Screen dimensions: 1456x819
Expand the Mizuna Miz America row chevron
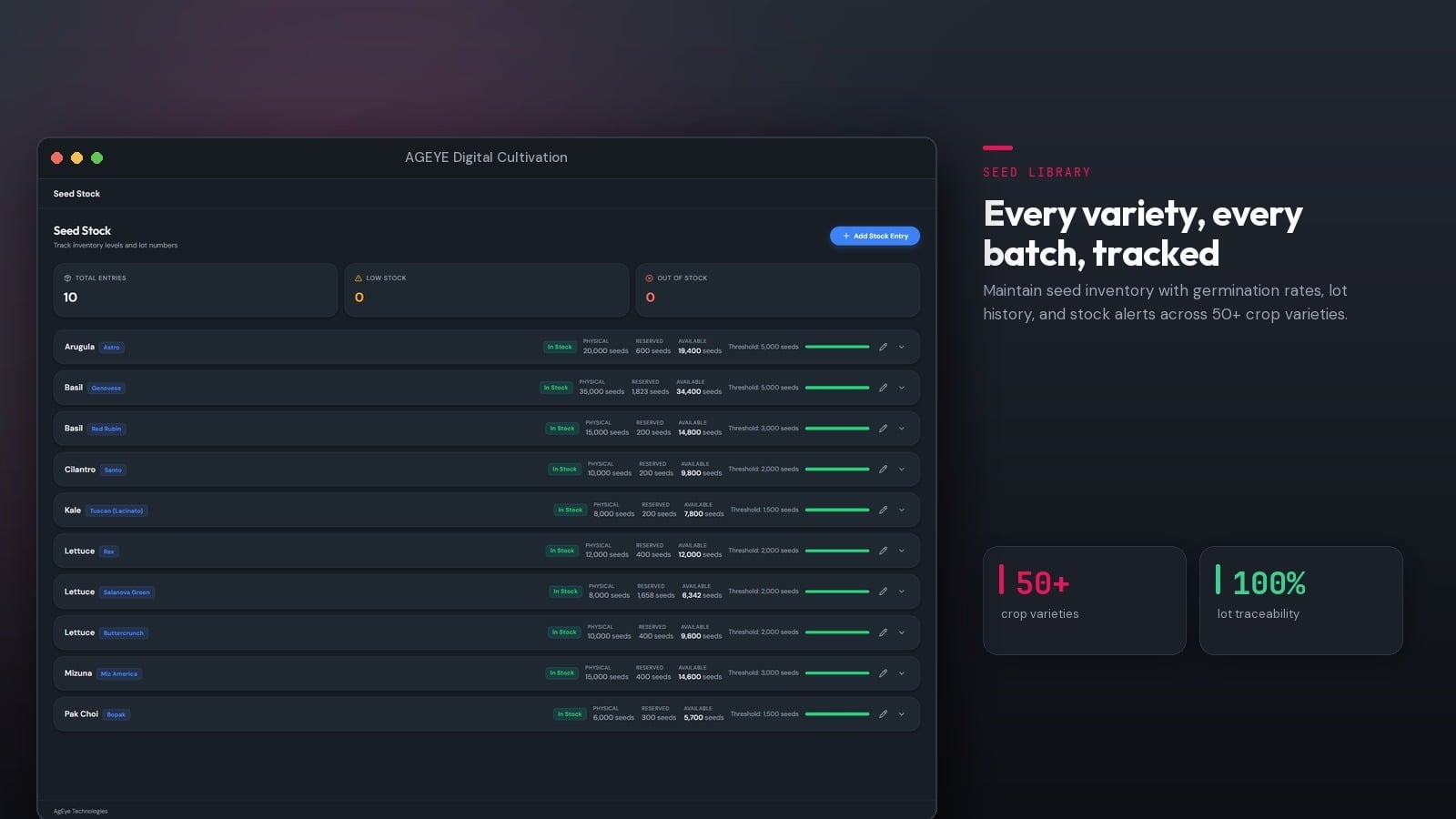point(902,673)
